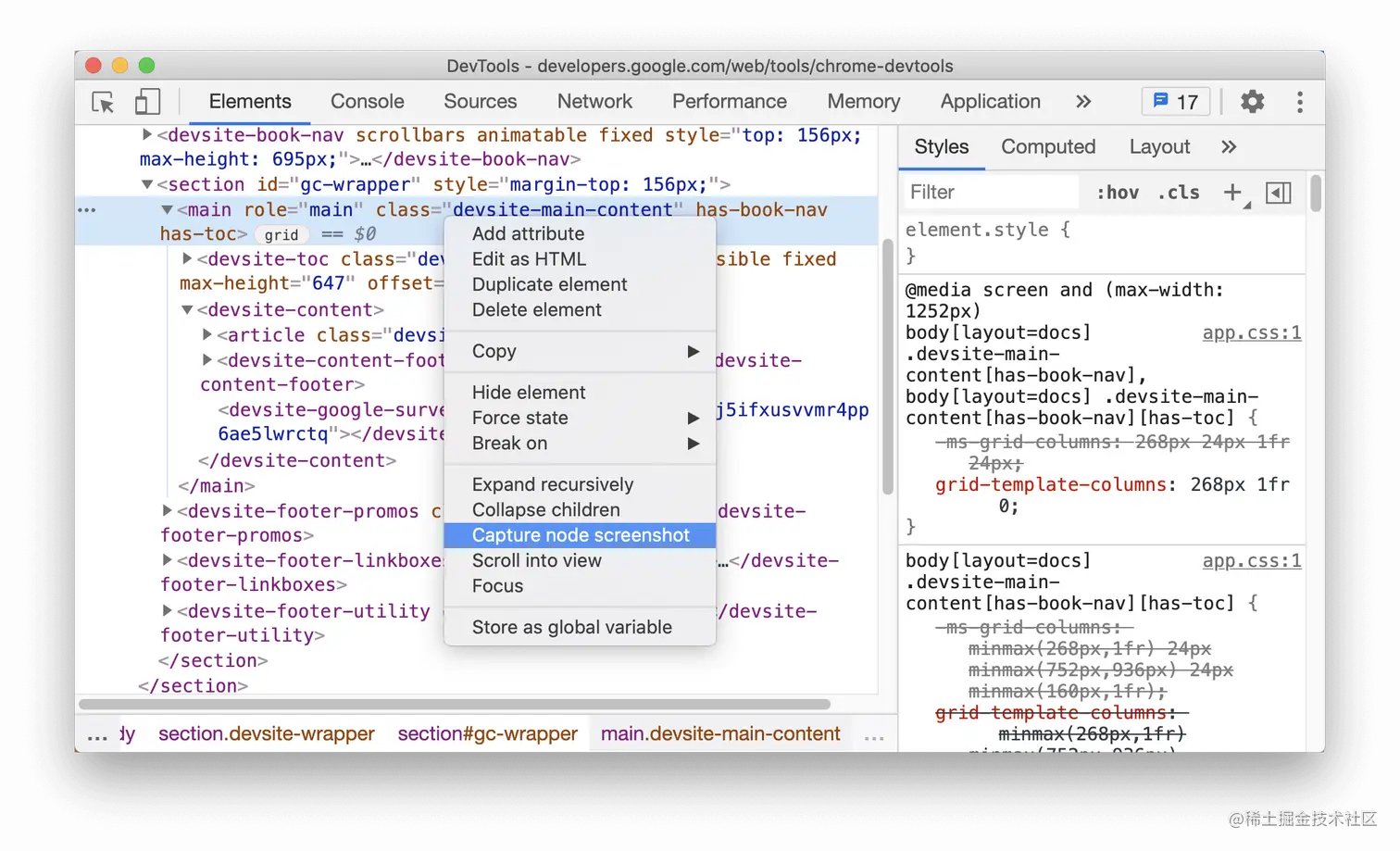
Task: Open the Break on submenu
Action: point(581,443)
